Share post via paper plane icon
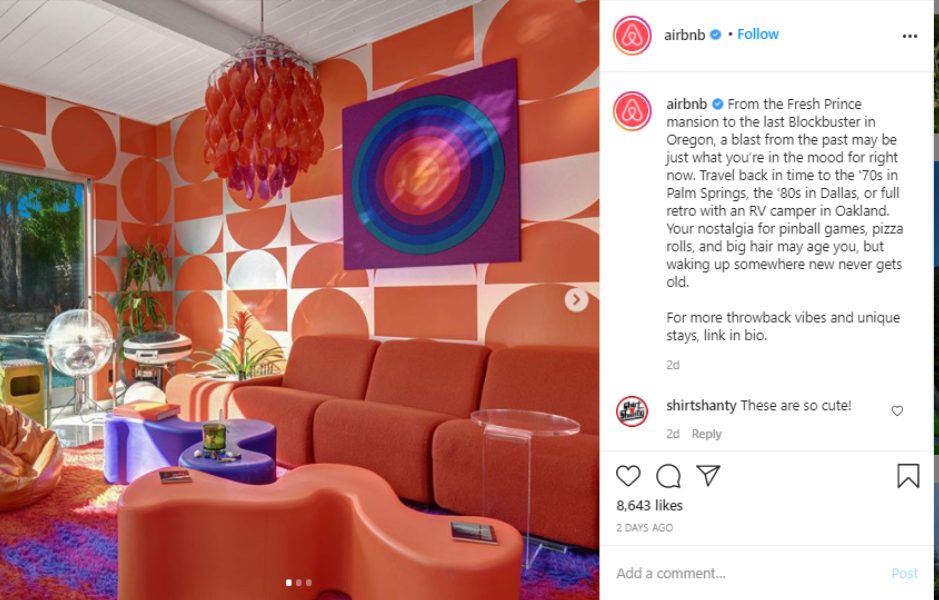Image resolution: width=939 pixels, height=600 pixels. pyautogui.click(x=708, y=475)
